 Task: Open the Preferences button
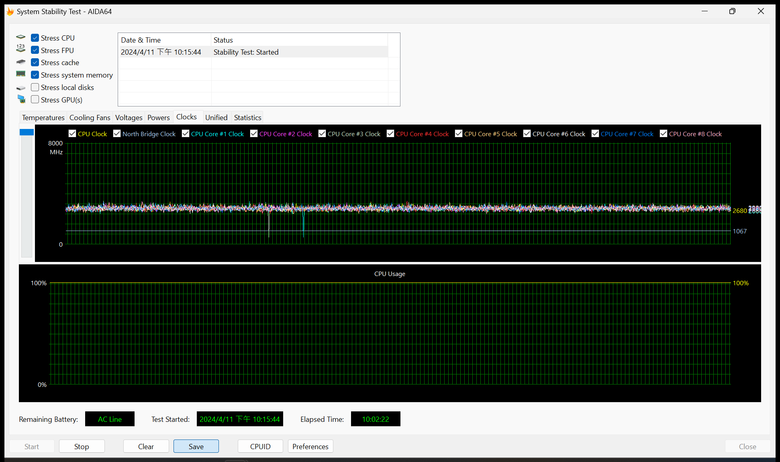click(x=310, y=447)
